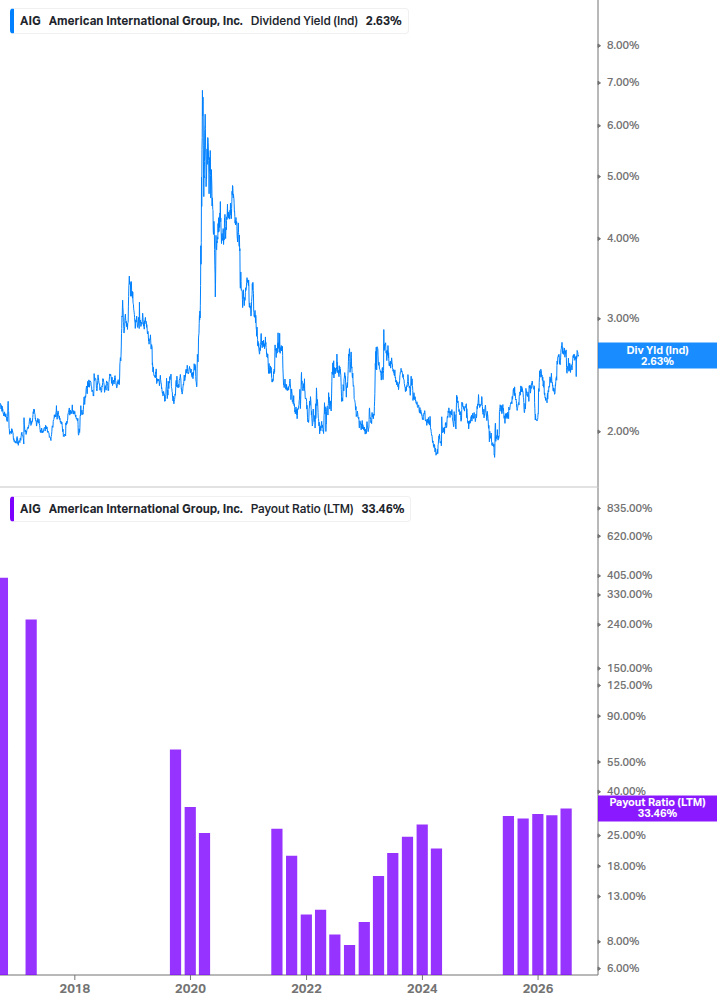
Task: Click the 25.00% tick on payout ratio axis
Action: tap(626, 835)
